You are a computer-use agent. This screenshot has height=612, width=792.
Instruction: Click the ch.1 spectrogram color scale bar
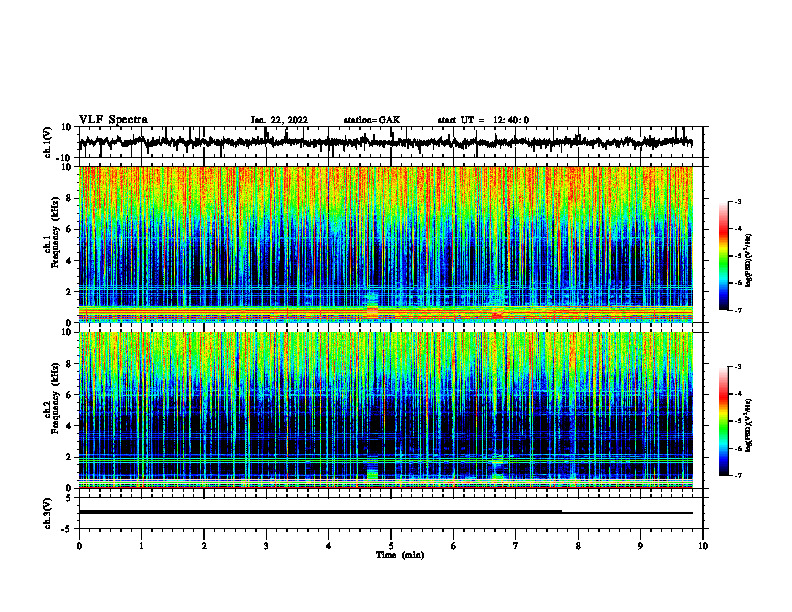click(723, 256)
